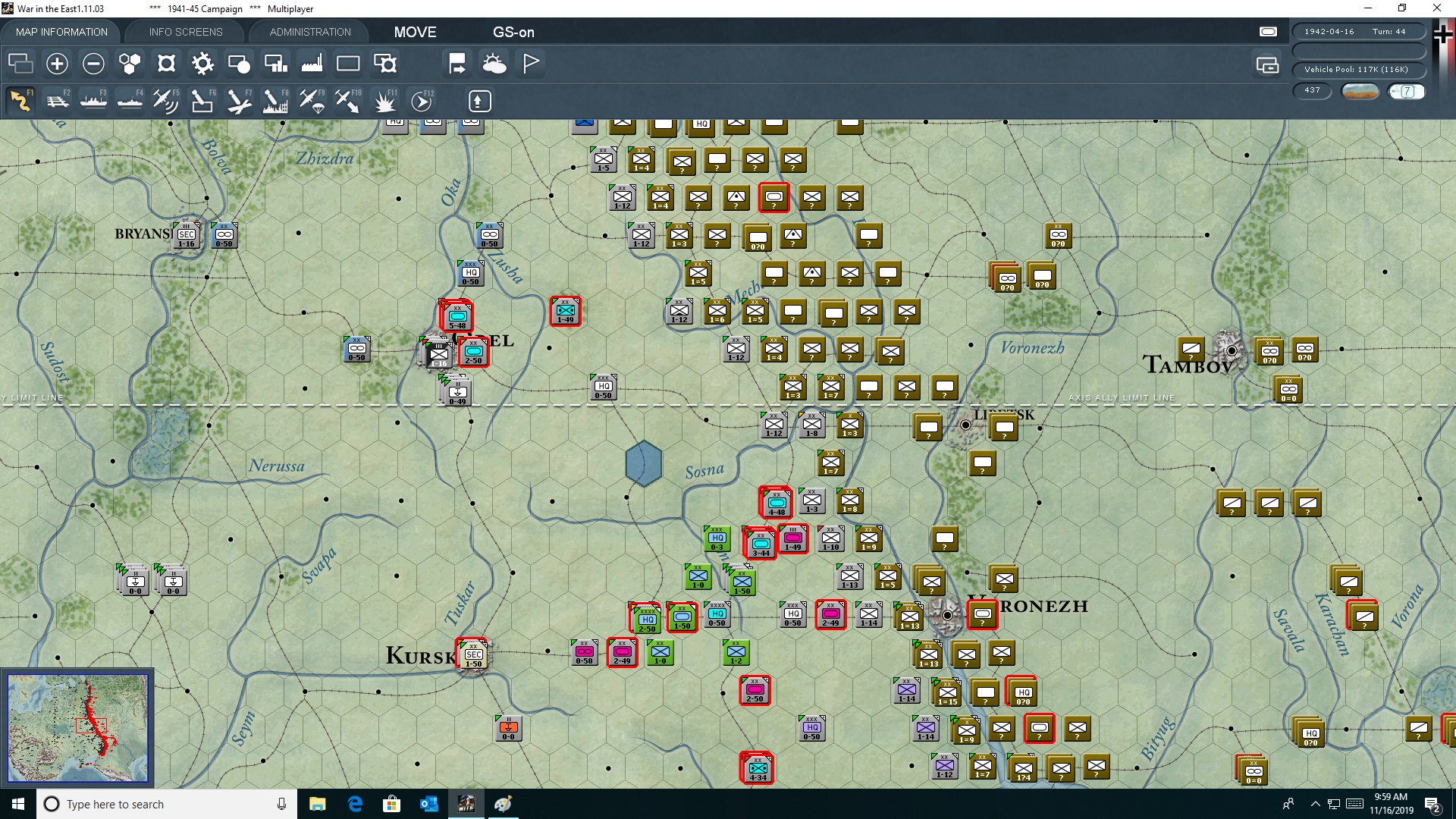
Task: Click the German cross flag emblem
Action: (x=1443, y=35)
